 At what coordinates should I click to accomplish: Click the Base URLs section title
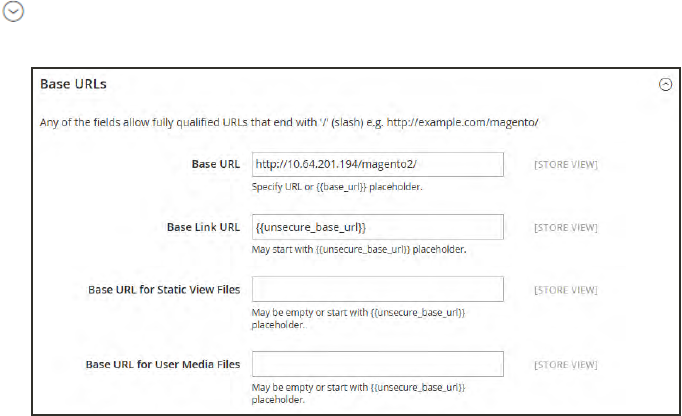[73, 84]
